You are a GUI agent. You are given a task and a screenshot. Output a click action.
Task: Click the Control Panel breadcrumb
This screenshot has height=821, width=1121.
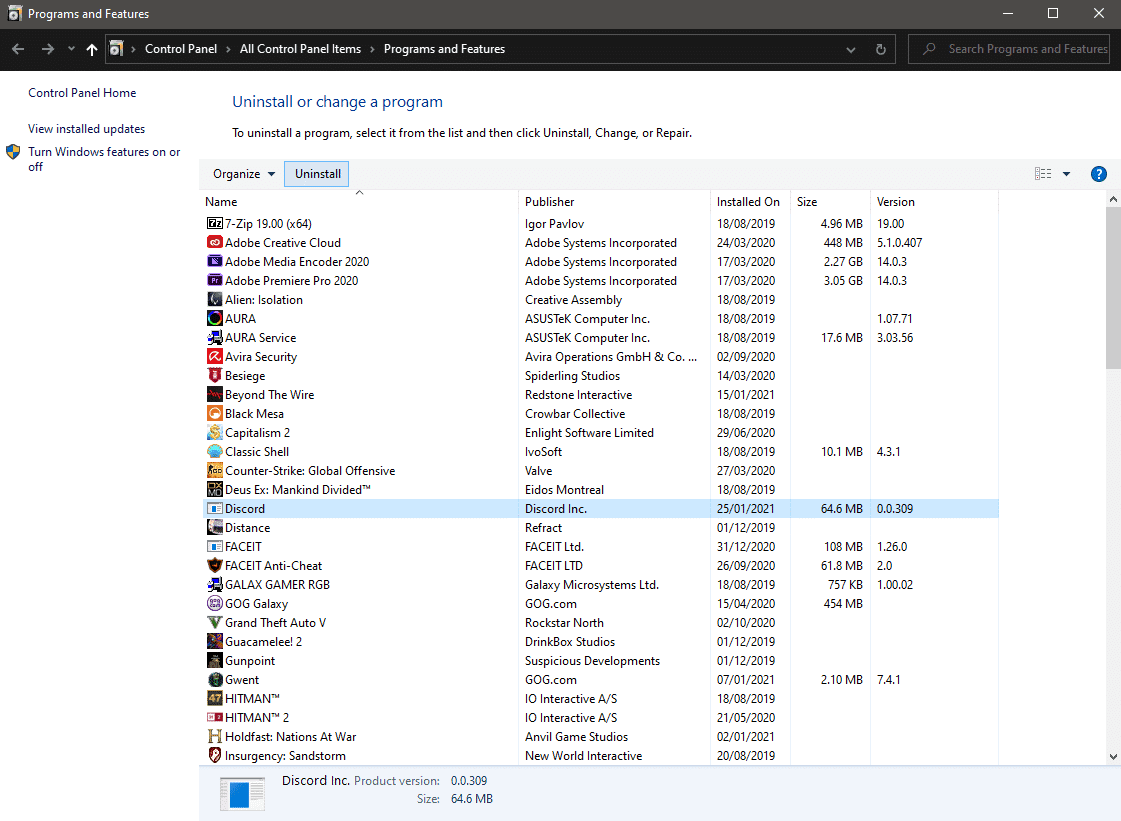coord(181,49)
